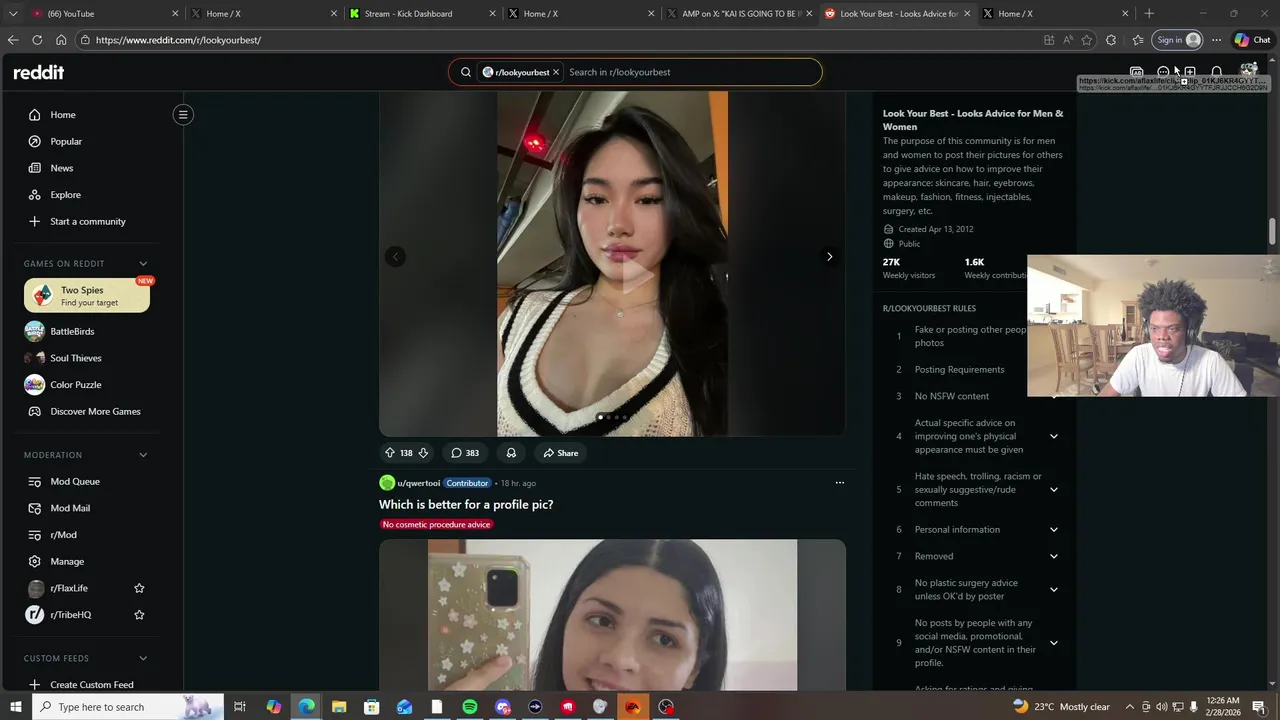Click the No cosmetic procedure advice flair
1280x720 pixels.
point(436,524)
